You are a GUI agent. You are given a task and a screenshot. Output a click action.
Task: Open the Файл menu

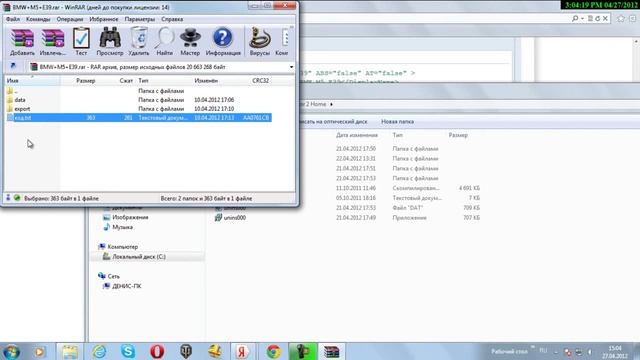[13, 19]
